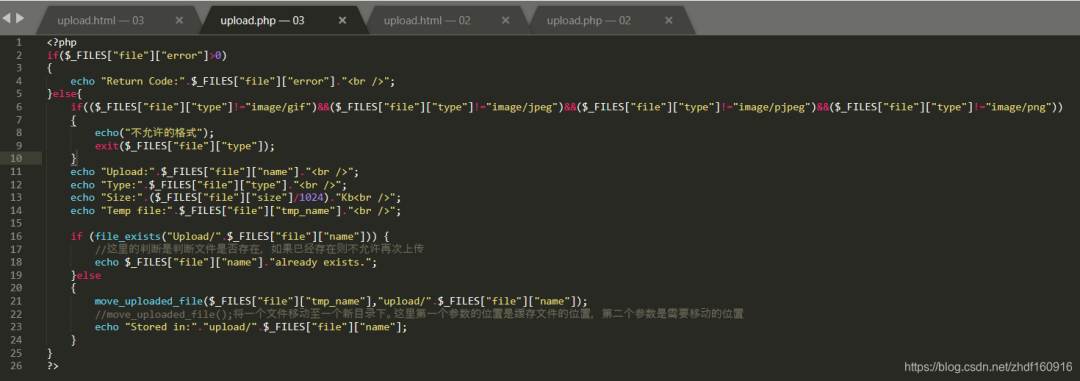Click the closing ?> tag

tap(53, 366)
